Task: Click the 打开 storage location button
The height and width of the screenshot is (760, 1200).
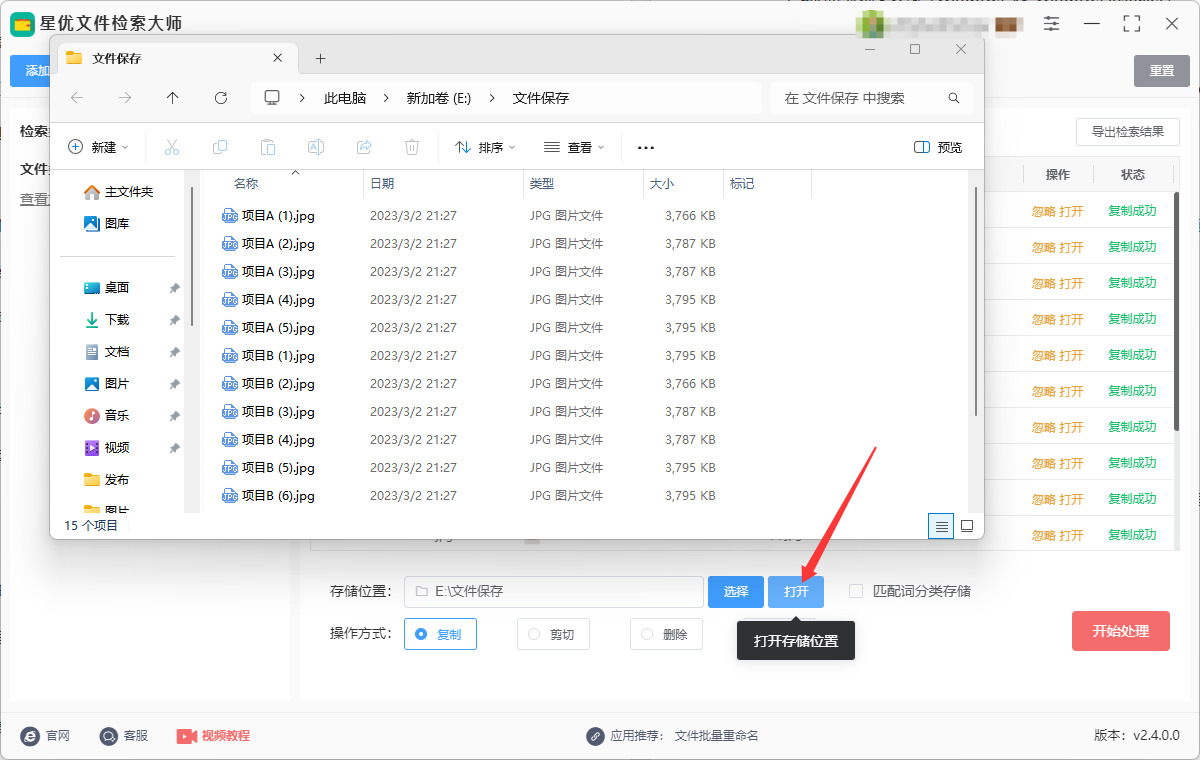Action: pos(796,592)
